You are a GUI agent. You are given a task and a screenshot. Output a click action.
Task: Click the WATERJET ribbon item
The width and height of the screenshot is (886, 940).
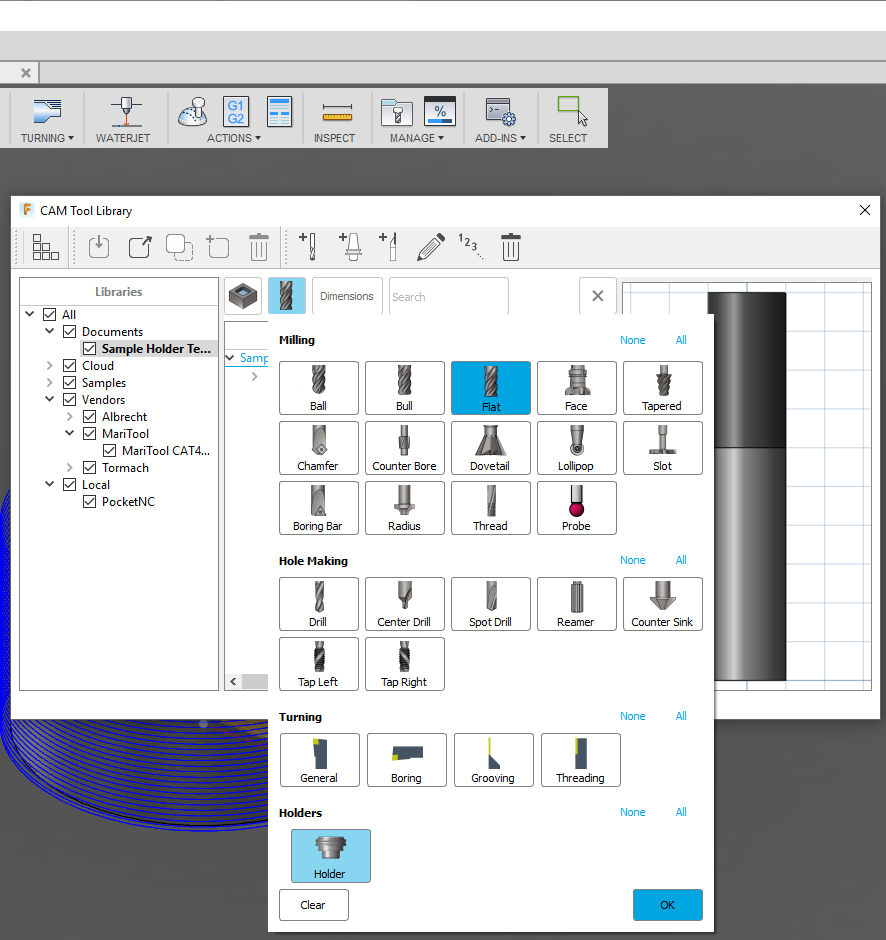tap(123, 120)
